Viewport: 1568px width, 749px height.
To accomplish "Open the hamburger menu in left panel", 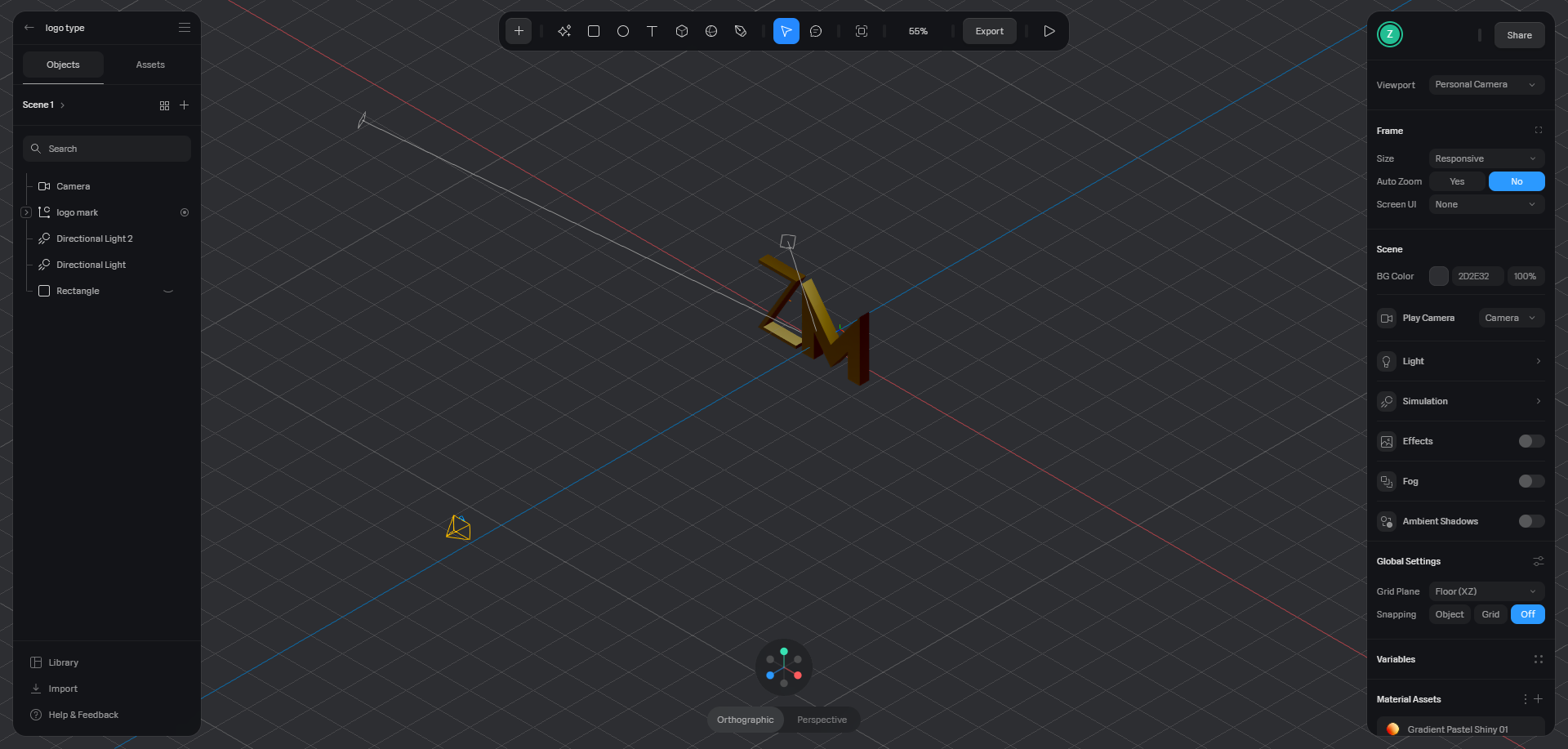I will click(x=185, y=28).
